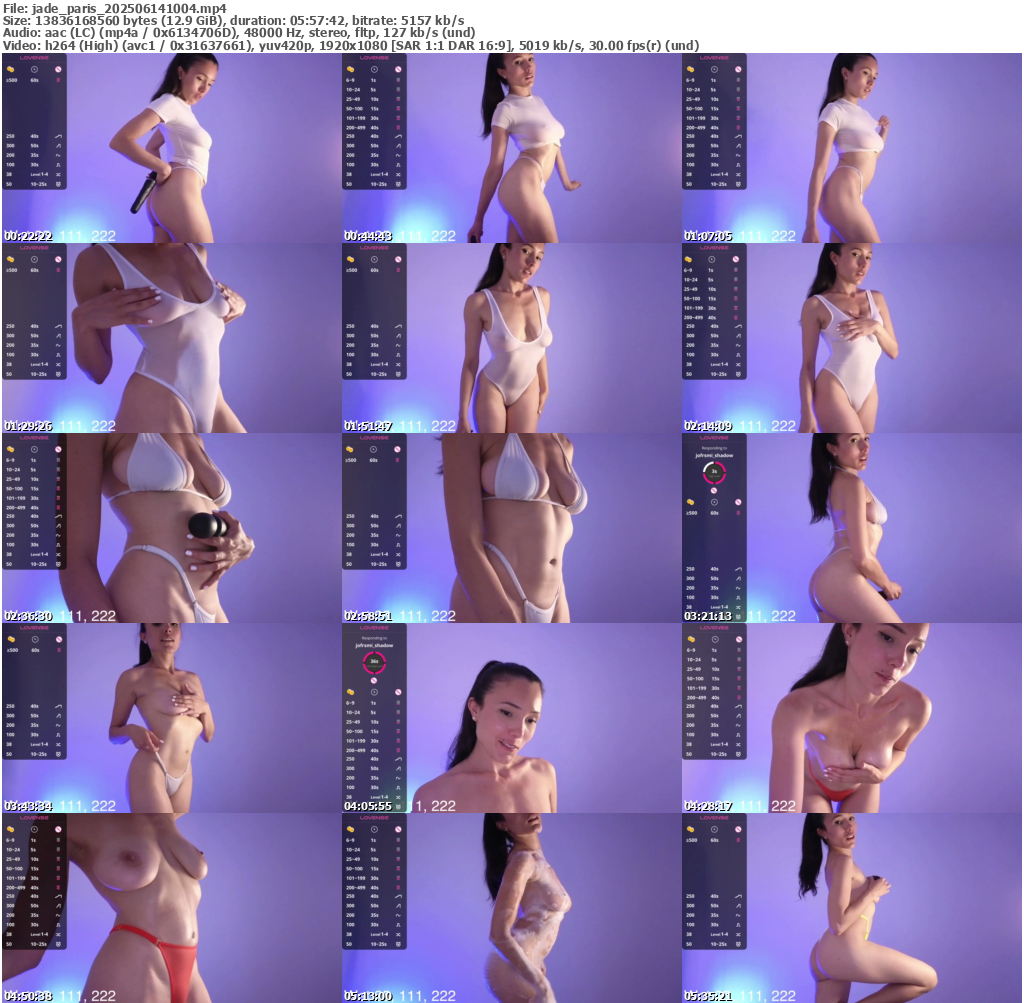1024x1003 pixels.
Task: Open the thumbnail timestamped 02:58:51
Action: 511,528
